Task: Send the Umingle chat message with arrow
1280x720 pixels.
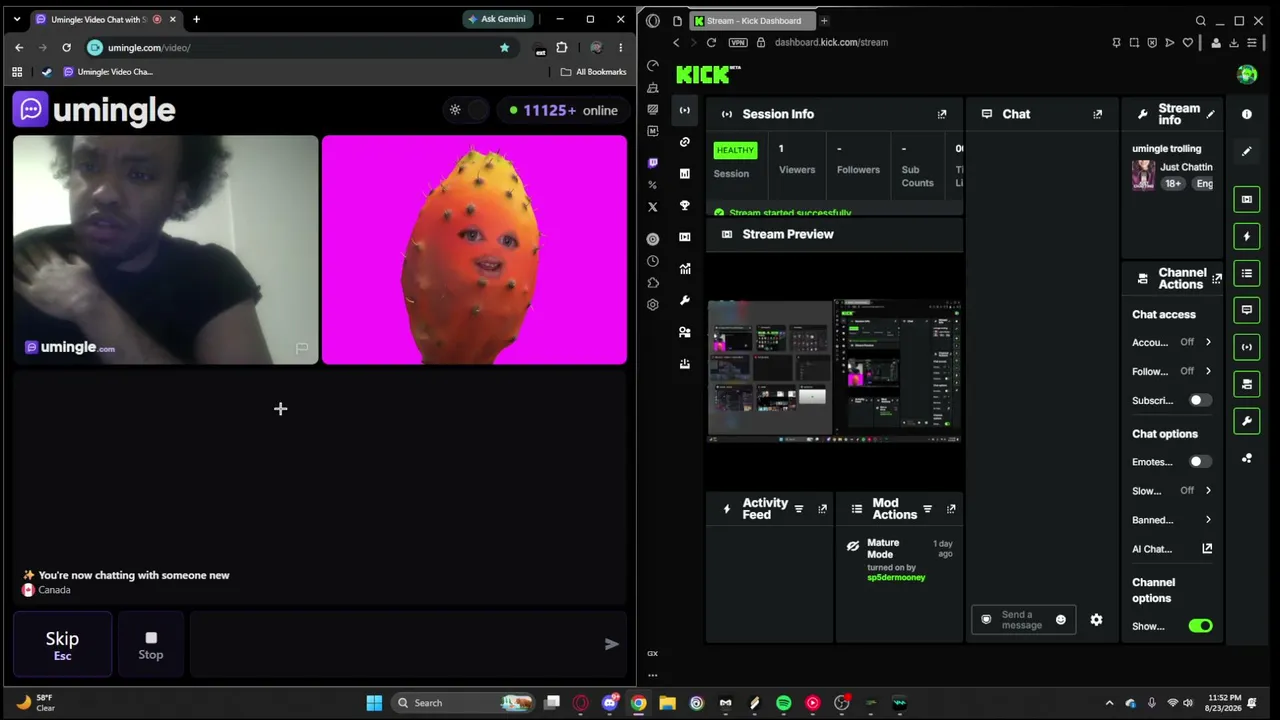Action: click(611, 644)
